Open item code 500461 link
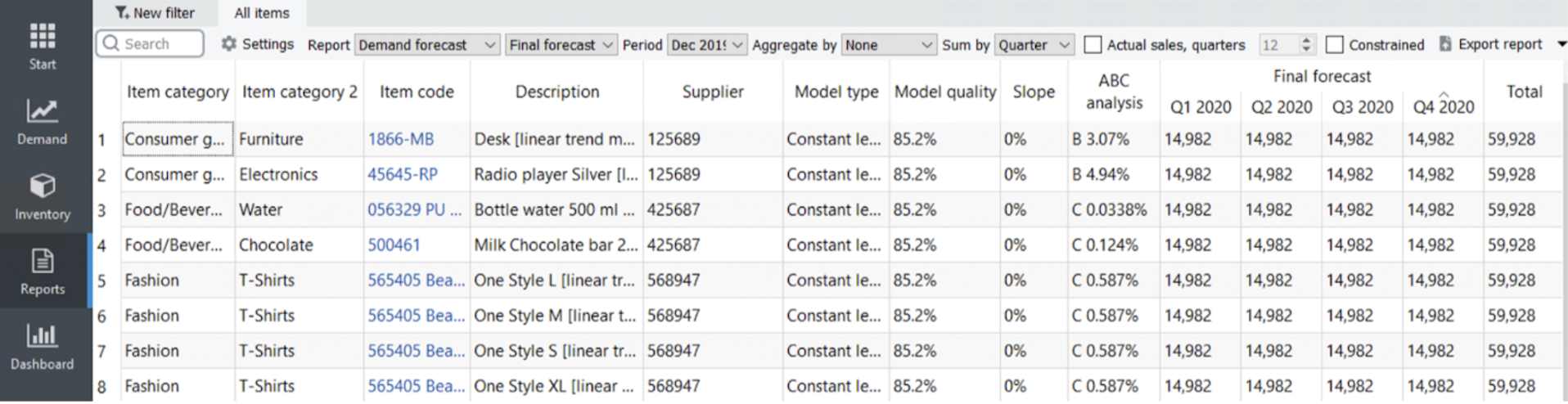The image size is (1568, 404). tap(394, 245)
